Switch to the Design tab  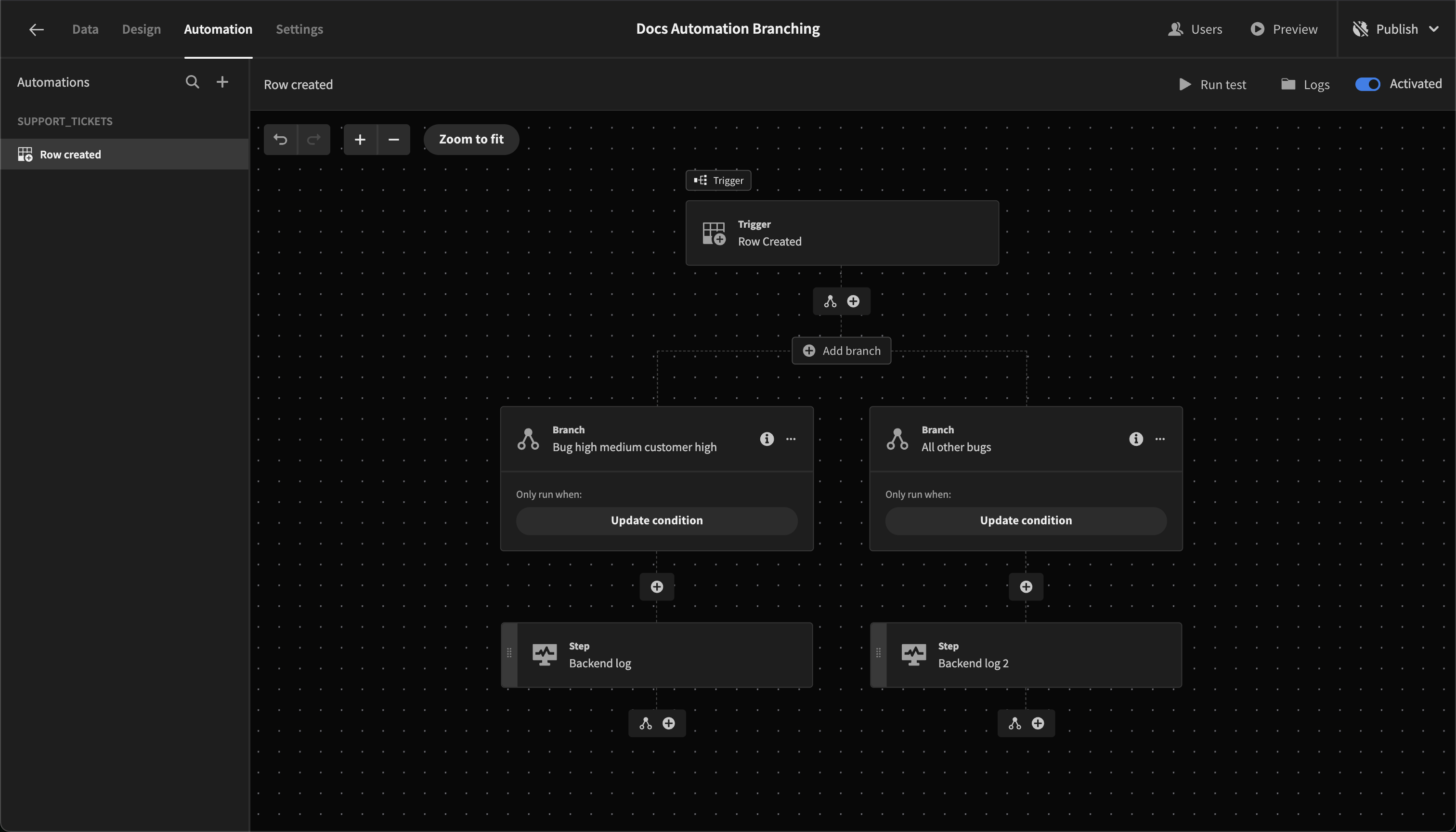(141, 29)
